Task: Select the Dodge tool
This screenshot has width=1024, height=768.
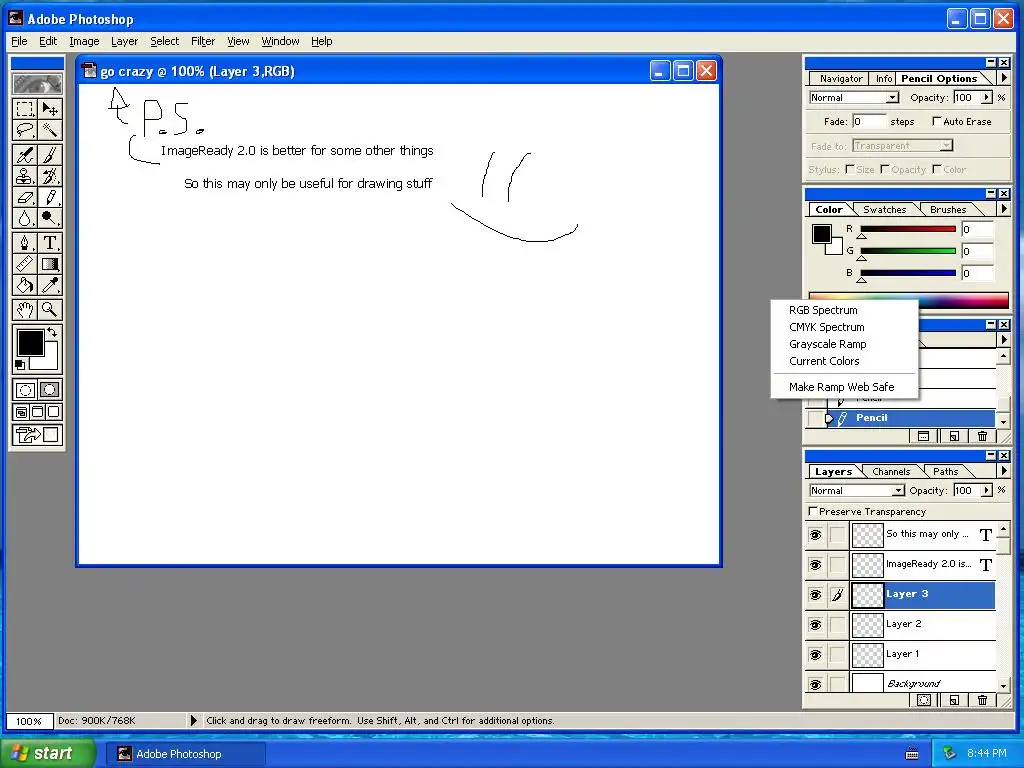Action: [50, 218]
